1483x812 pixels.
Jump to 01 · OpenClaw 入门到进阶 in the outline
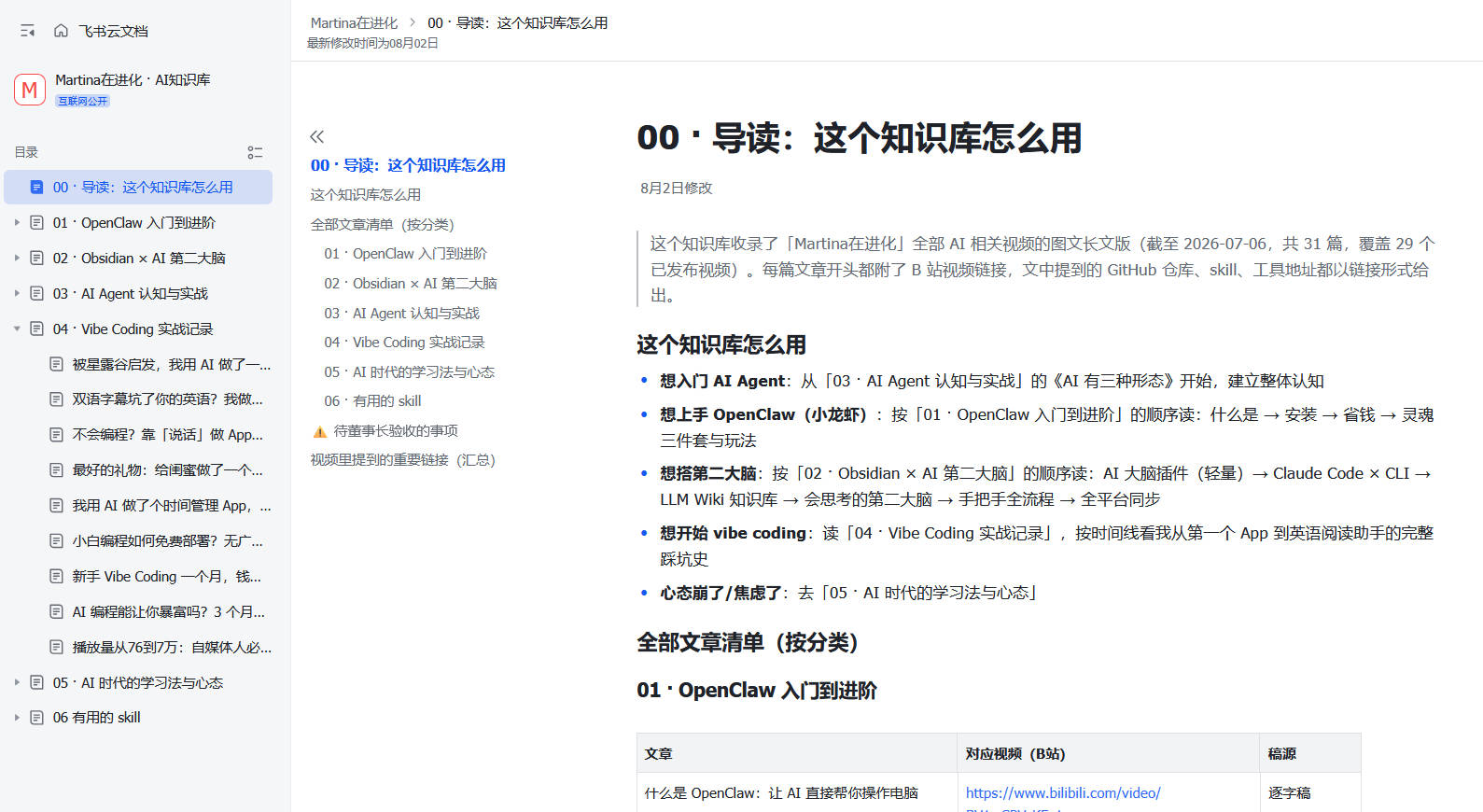(405, 254)
